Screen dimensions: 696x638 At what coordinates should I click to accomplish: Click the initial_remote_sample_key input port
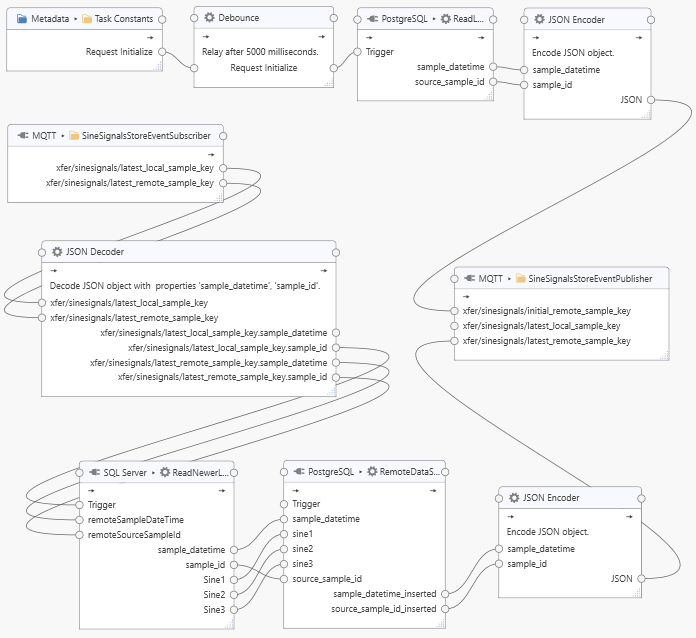[x=454, y=311]
